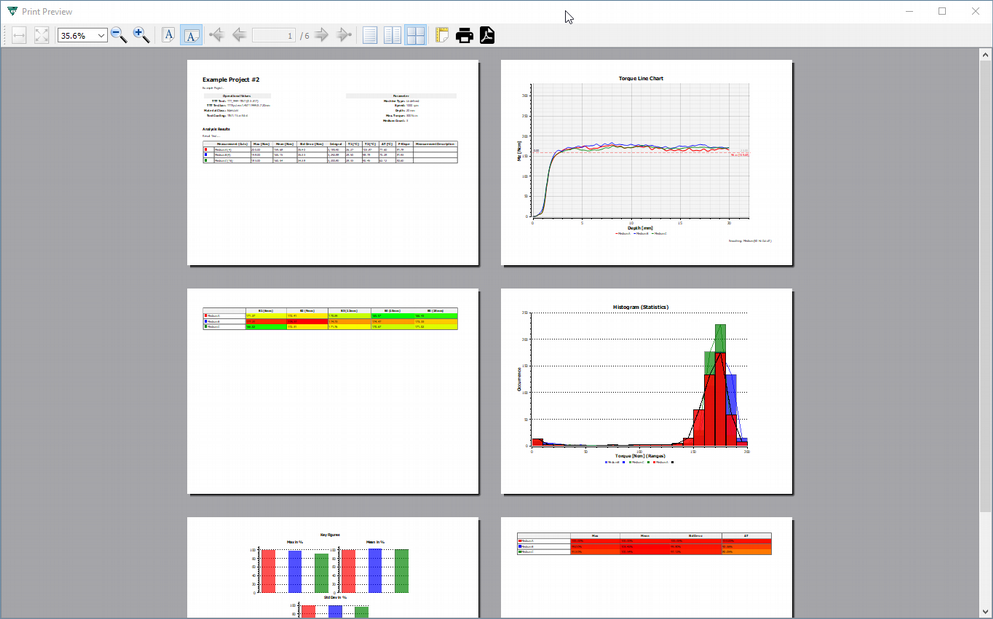The height and width of the screenshot is (619, 993).
Task: Select the page setup icon
Action: point(442,35)
